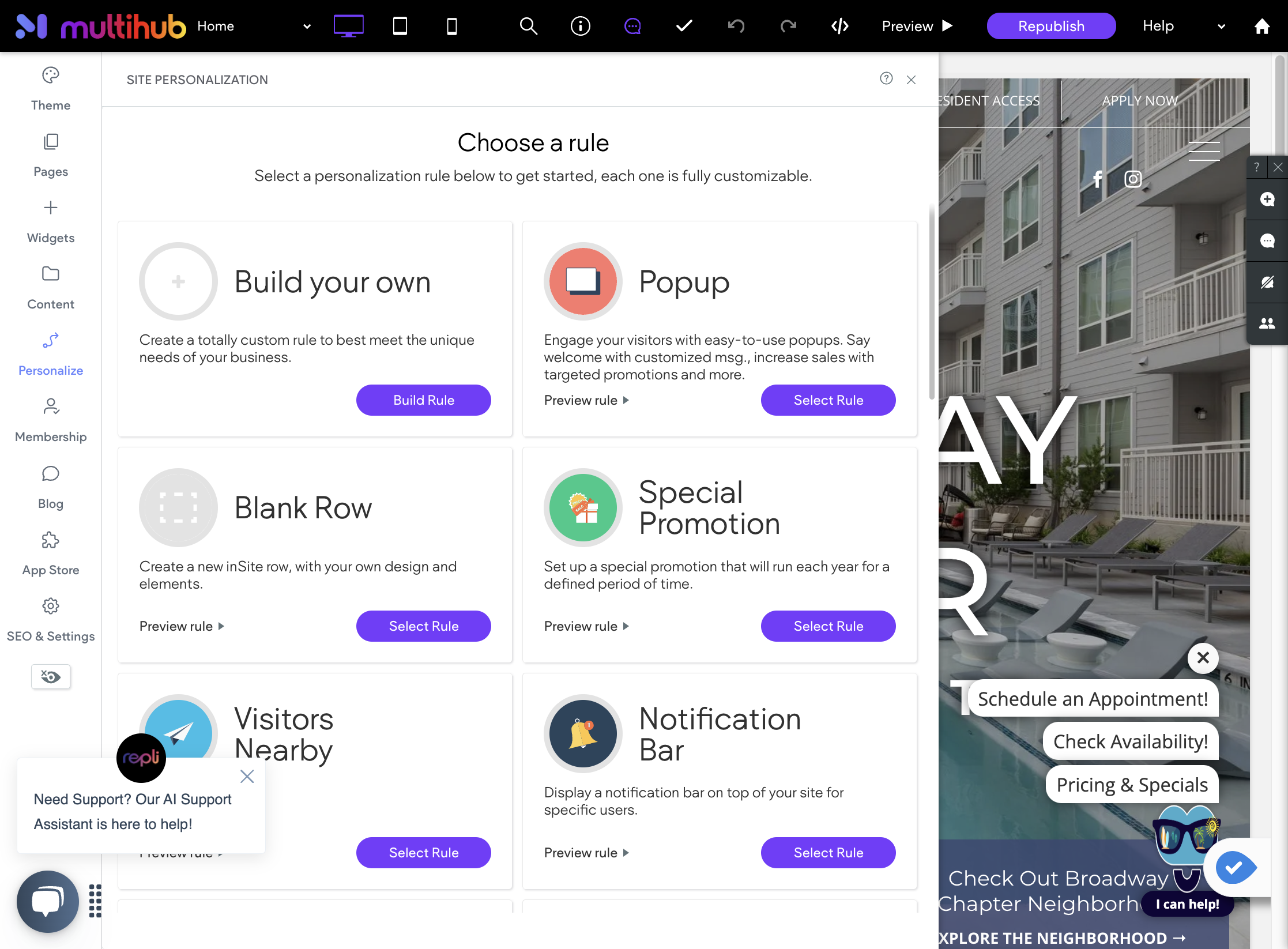
Task: Expand Preview rule under Special Promotion
Action: click(586, 626)
